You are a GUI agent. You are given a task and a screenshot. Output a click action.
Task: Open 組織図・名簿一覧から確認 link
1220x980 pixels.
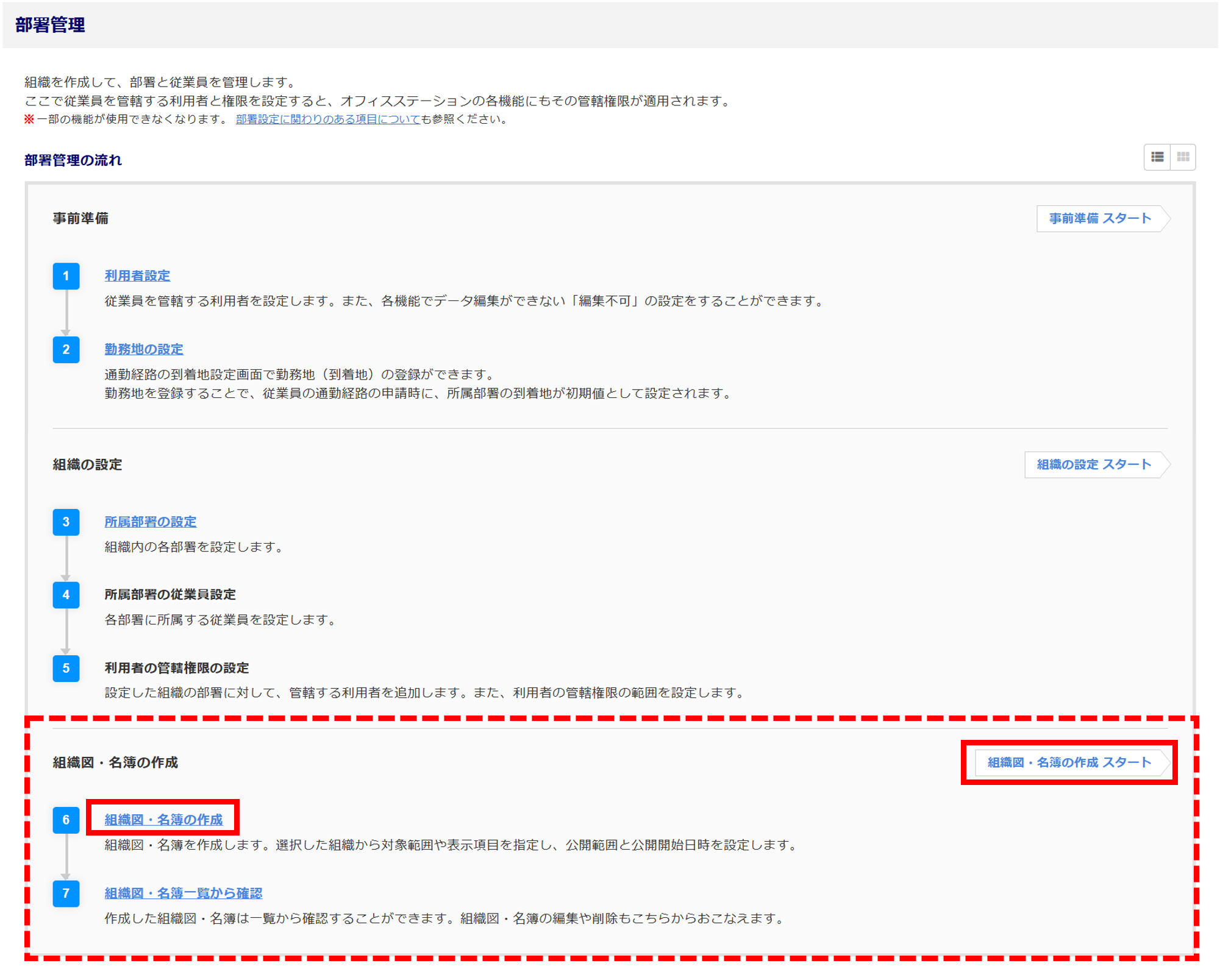183,893
